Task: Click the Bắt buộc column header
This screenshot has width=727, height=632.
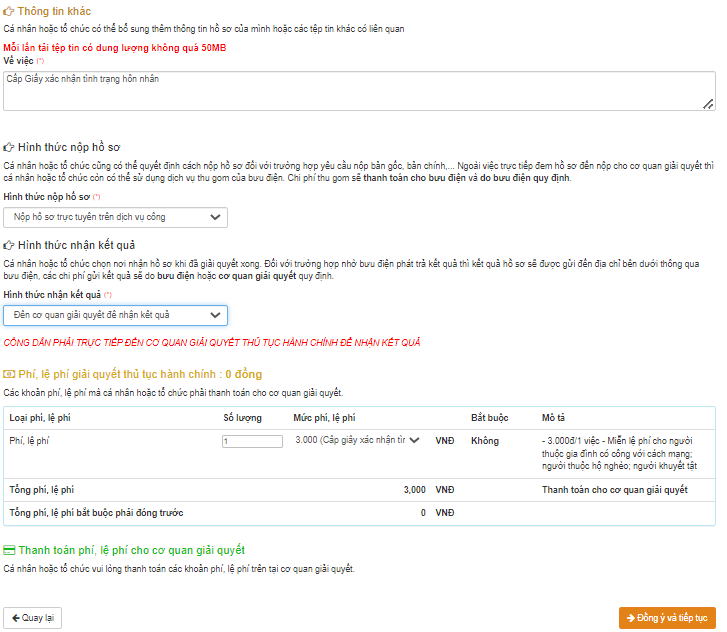Action: (x=490, y=416)
